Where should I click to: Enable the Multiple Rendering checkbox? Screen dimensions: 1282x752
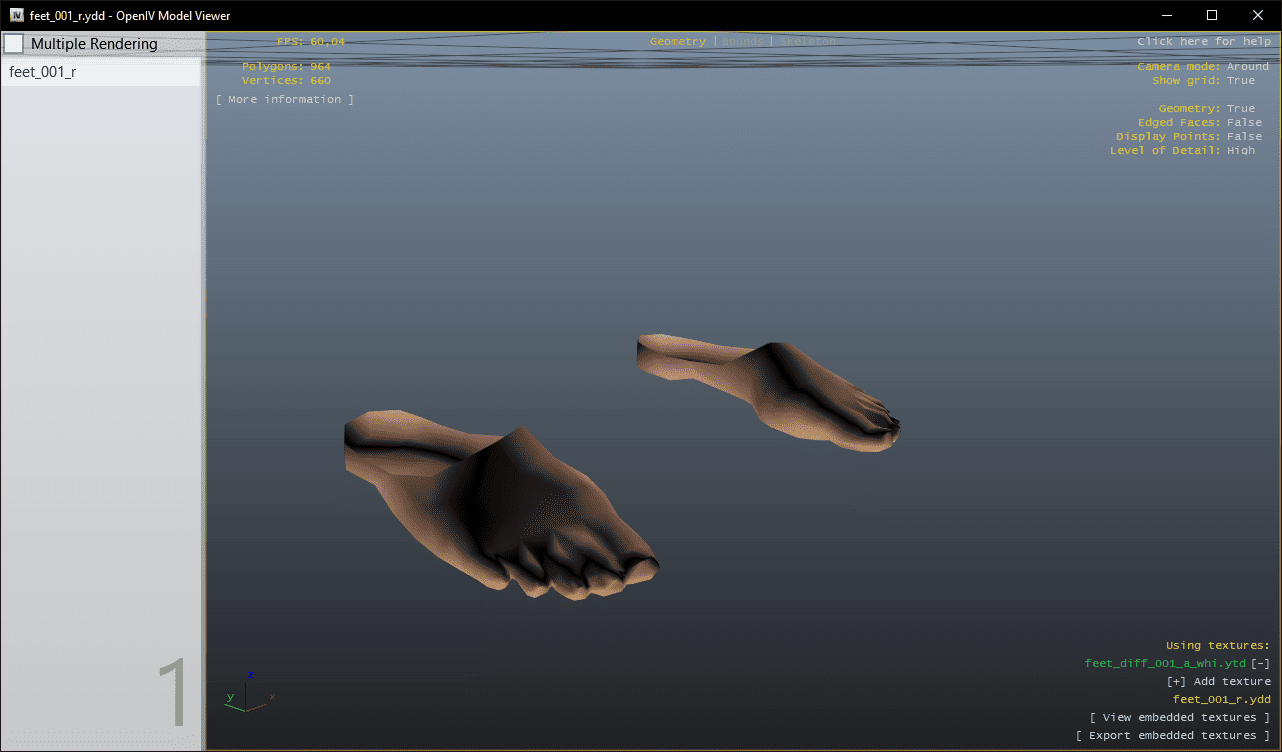click(x=15, y=44)
